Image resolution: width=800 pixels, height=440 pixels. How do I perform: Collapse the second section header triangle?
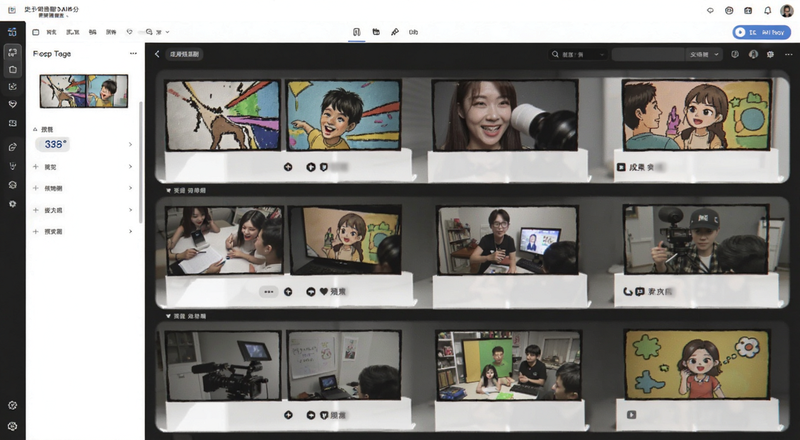click(x=168, y=316)
